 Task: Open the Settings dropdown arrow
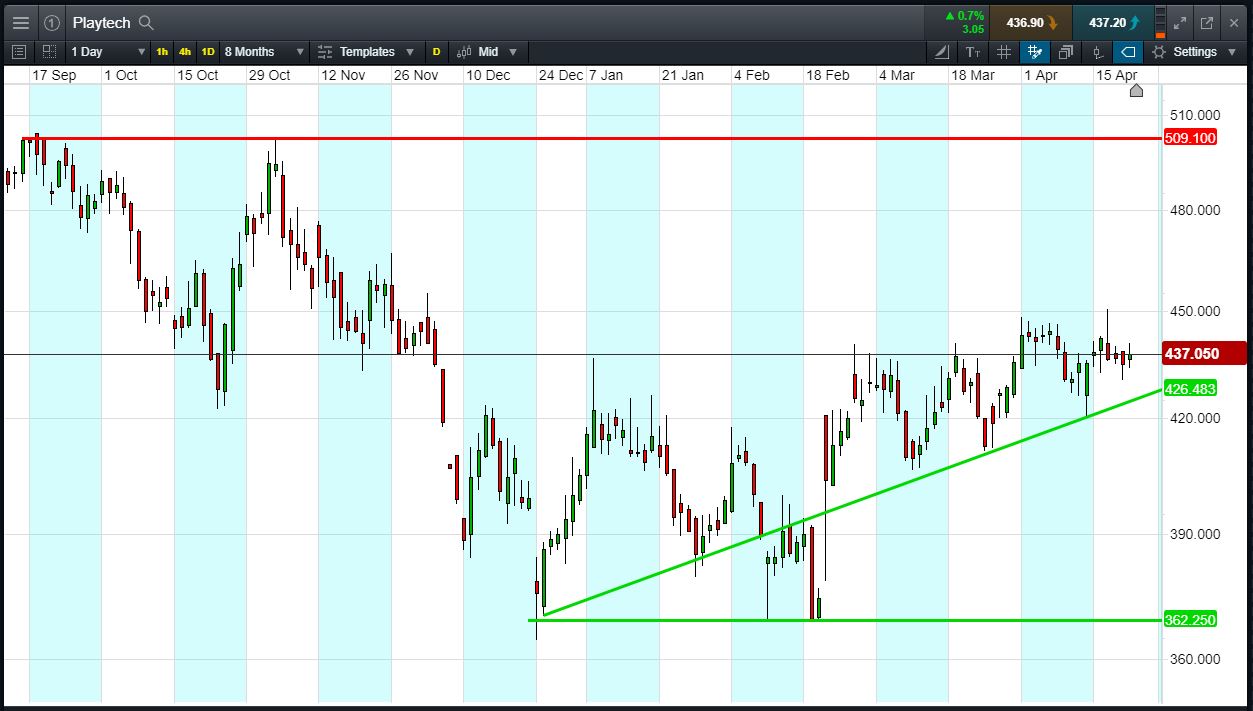coord(1230,52)
